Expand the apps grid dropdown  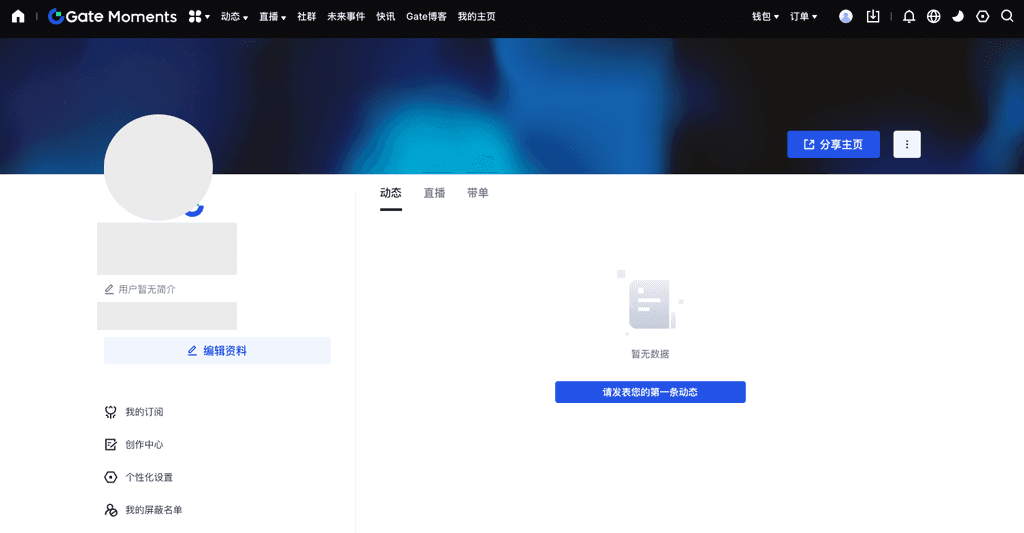(199, 17)
